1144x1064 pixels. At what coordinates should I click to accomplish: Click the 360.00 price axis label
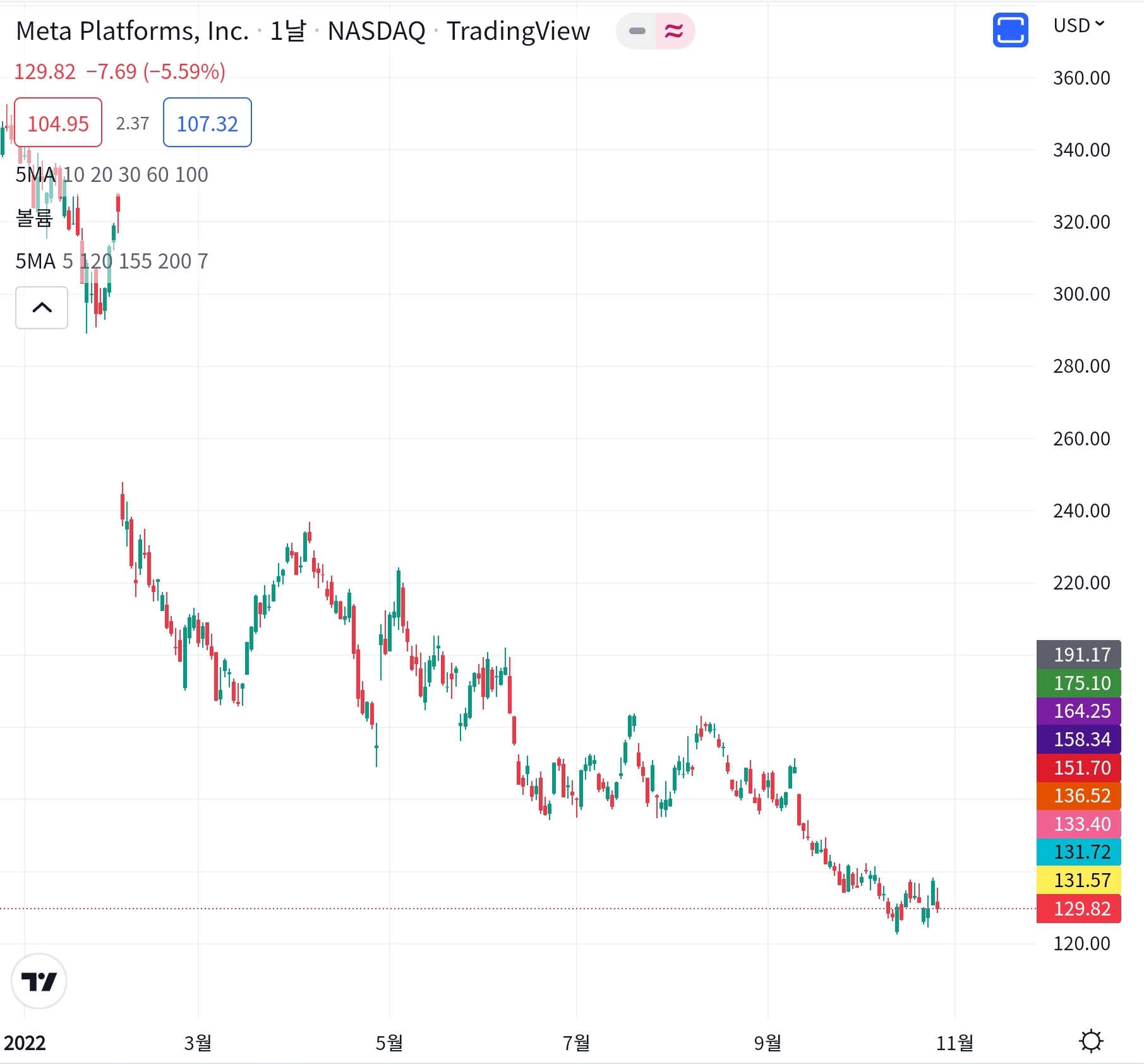click(x=1081, y=78)
